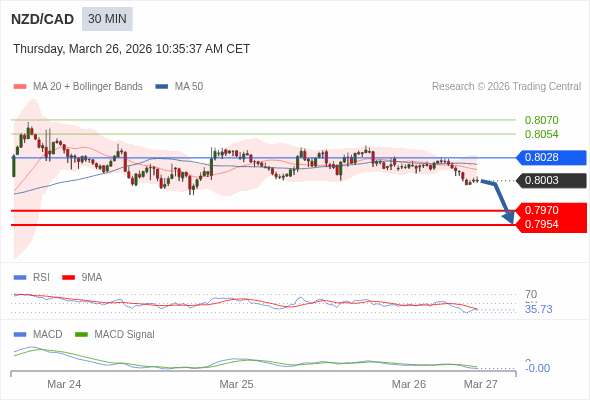This screenshot has height=400, width=590.
Task: Click the MACD legend label
Action: pyautogui.click(x=48, y=335)
